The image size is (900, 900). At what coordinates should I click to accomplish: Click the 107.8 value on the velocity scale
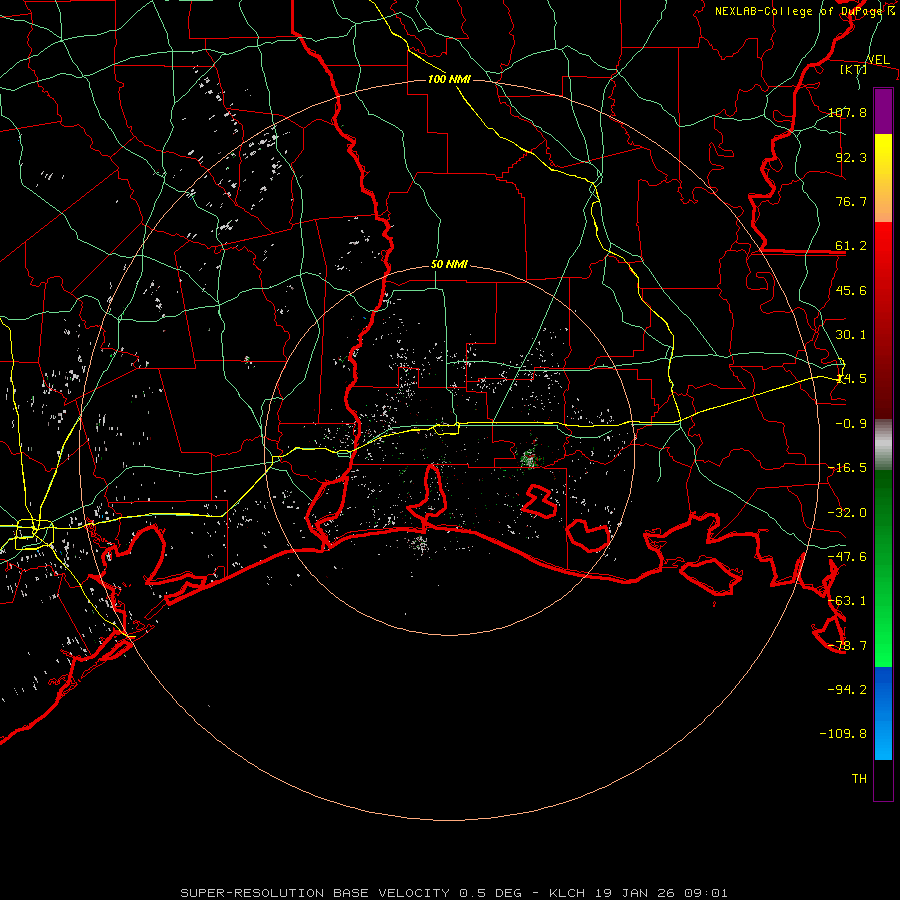pyautogui.click(x=847, y=112)
